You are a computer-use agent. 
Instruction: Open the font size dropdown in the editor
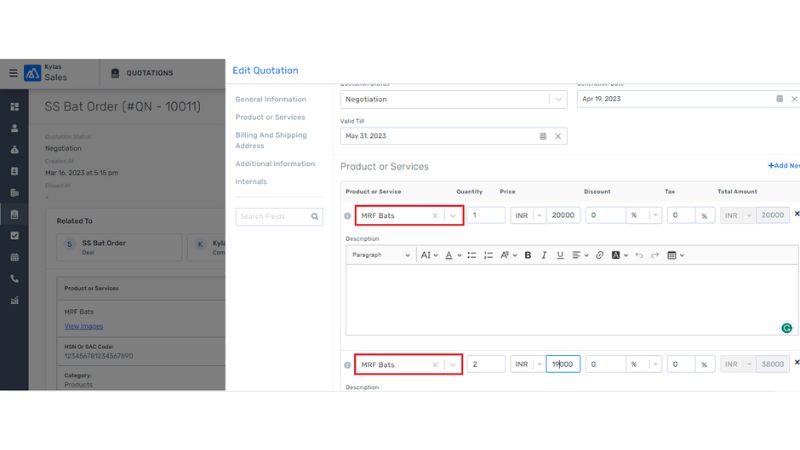pos(429,255)
